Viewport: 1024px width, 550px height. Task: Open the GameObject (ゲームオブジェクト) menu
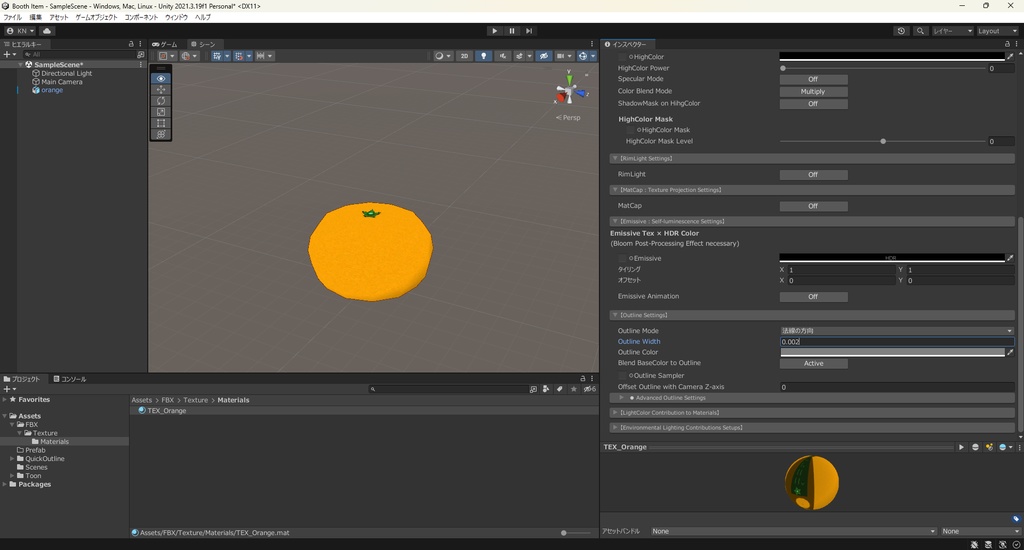[96, 18]
